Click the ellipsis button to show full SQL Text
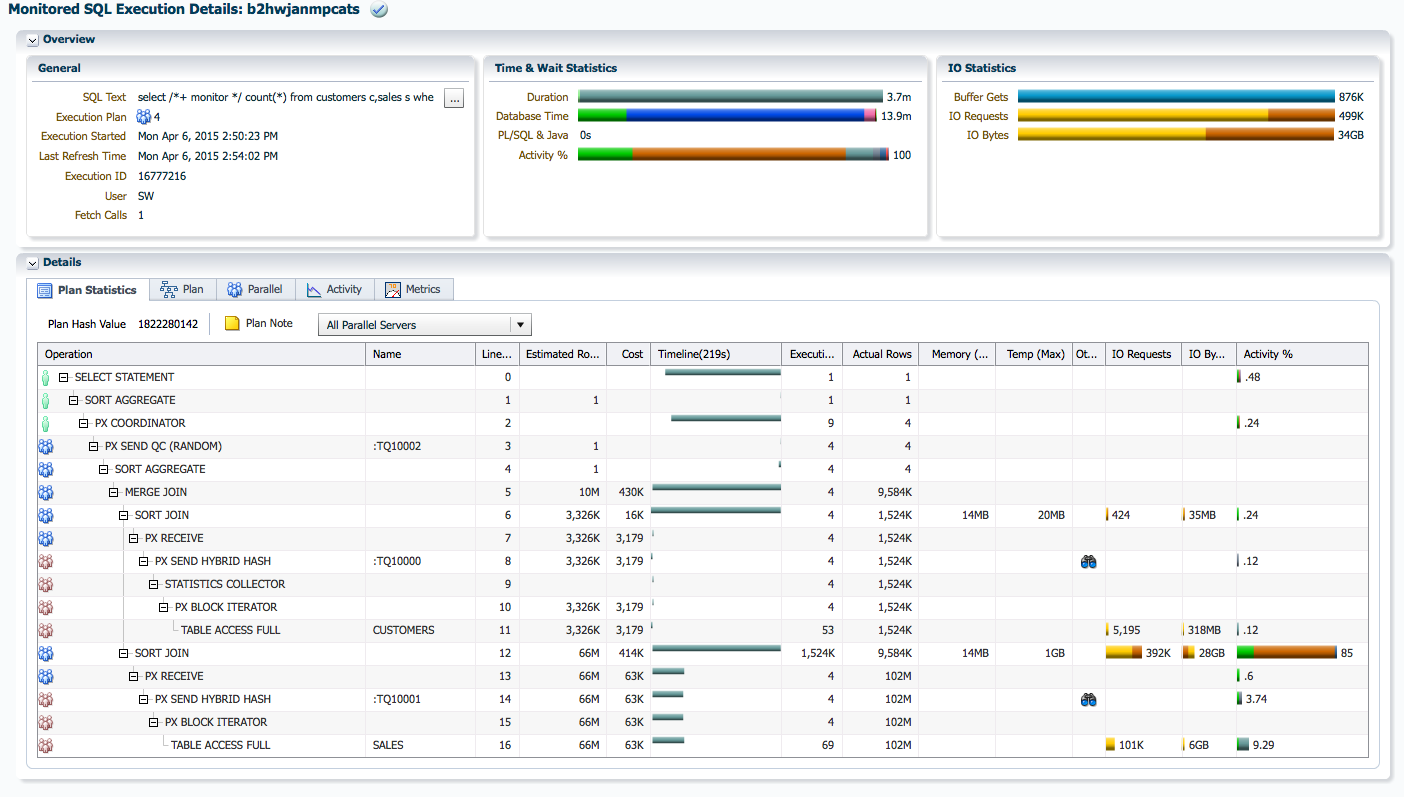1404x797 pixels. [x=453, y=98]
